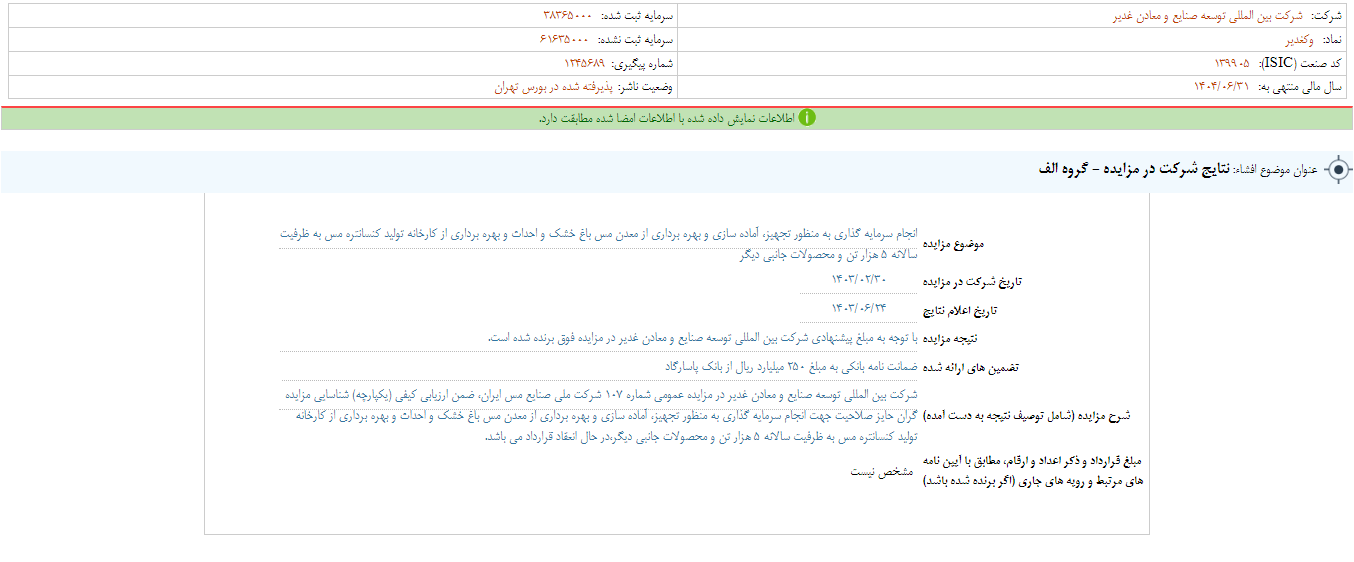The height and width of the screenshot is (562, 1354).
Task: Click the unregistered capital value 61635000
Action: 564,40
